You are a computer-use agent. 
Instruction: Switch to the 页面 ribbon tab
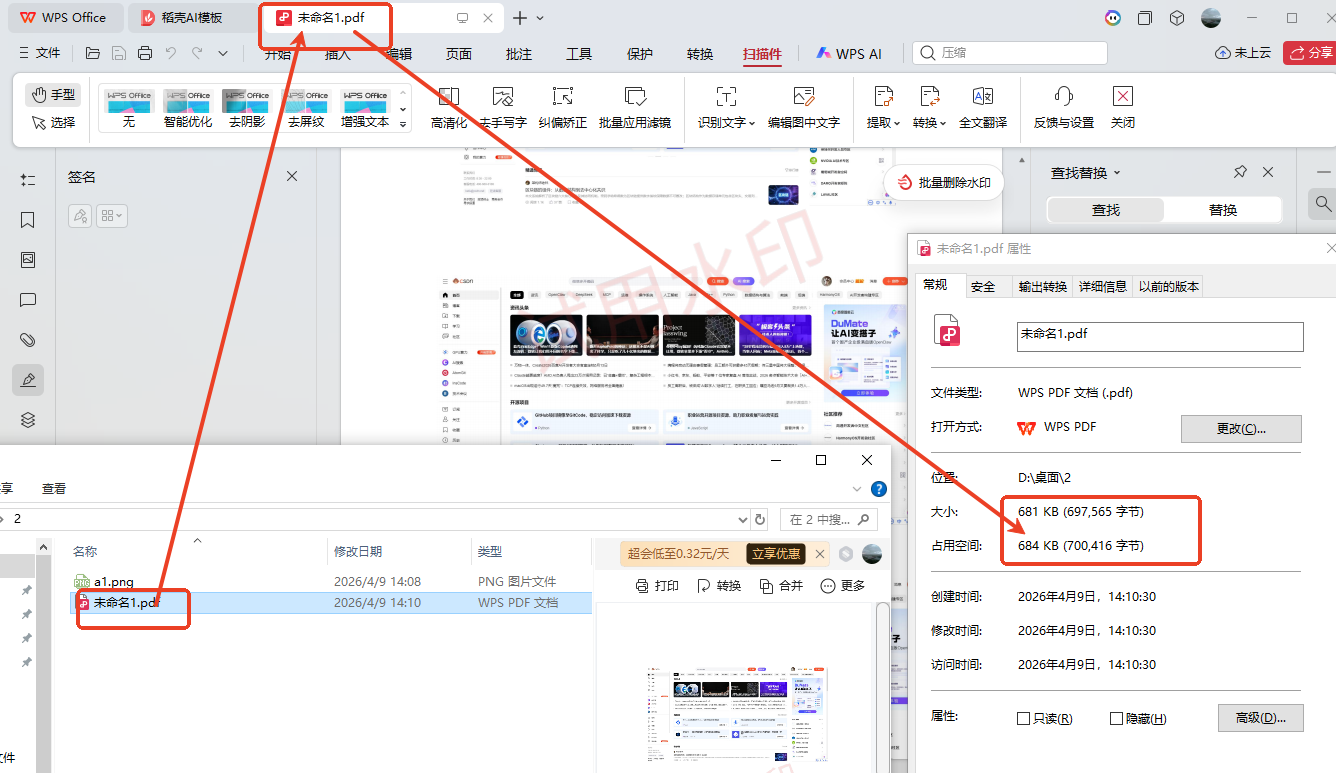[x=459, y=54]
